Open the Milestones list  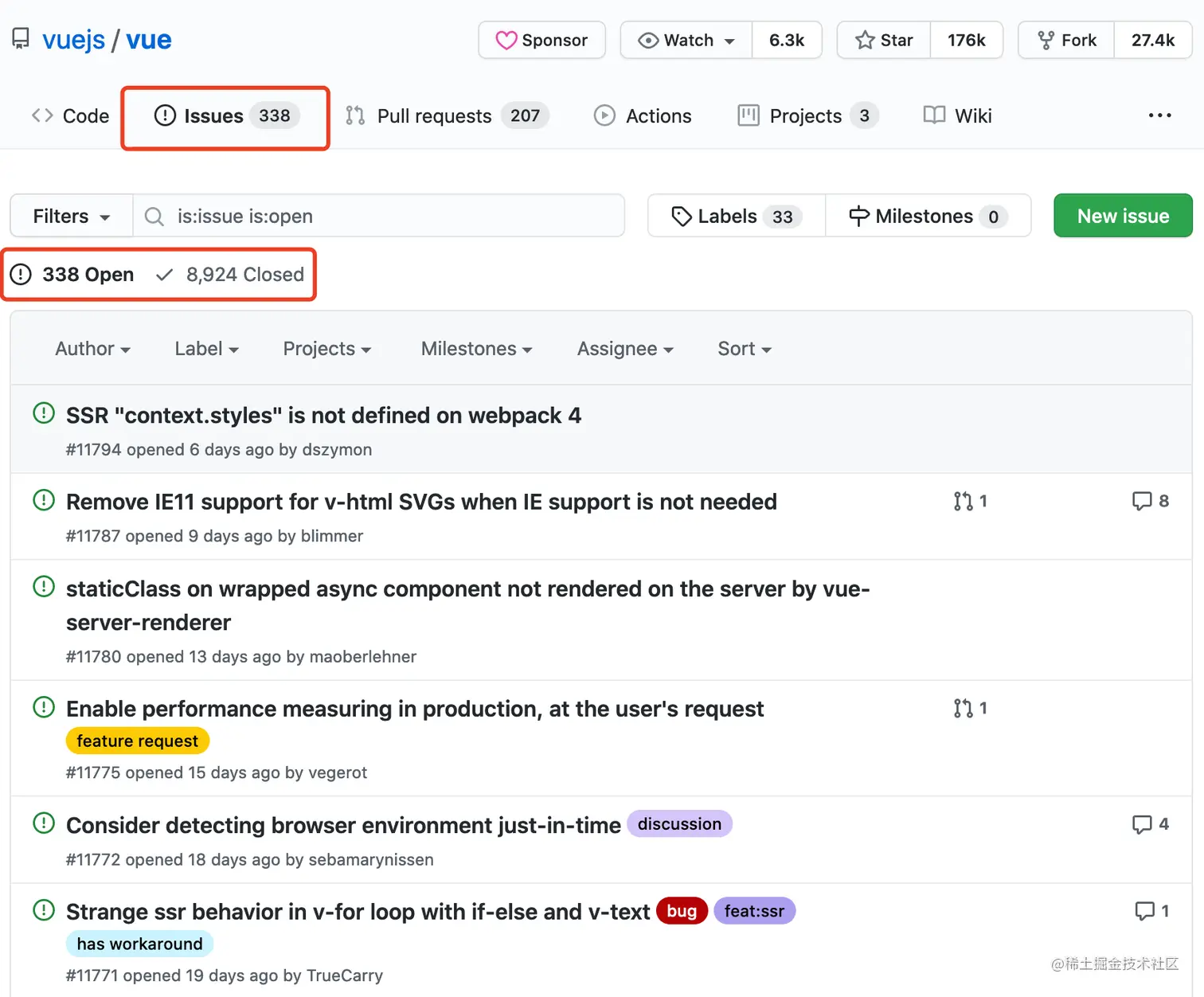point(928,216)
